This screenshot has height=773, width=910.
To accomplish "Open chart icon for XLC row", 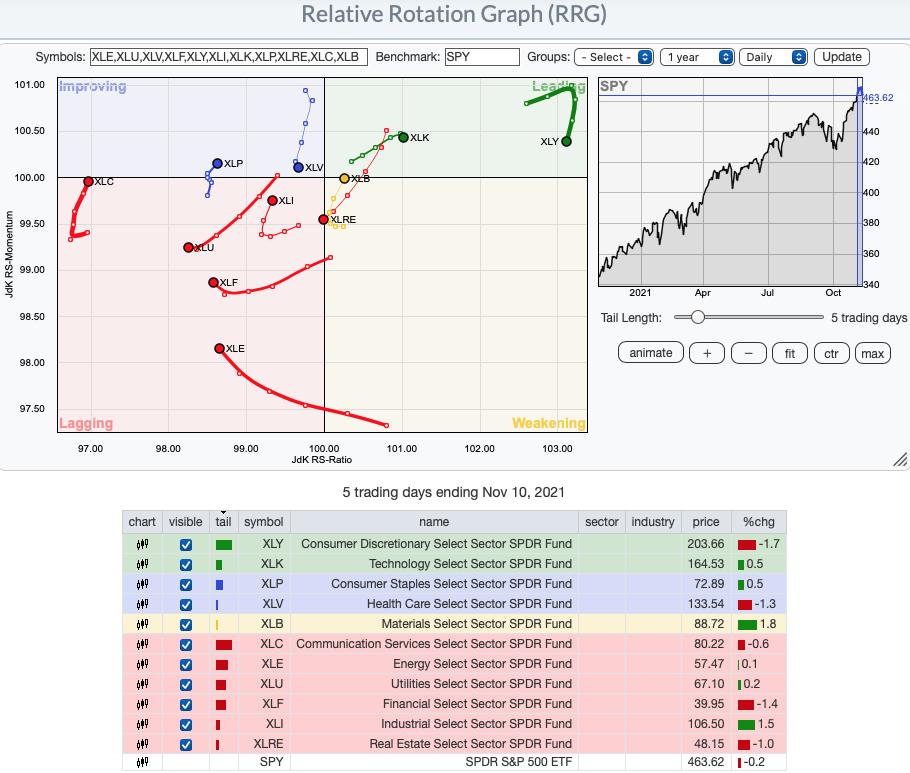I will click(x=142, y=644).
